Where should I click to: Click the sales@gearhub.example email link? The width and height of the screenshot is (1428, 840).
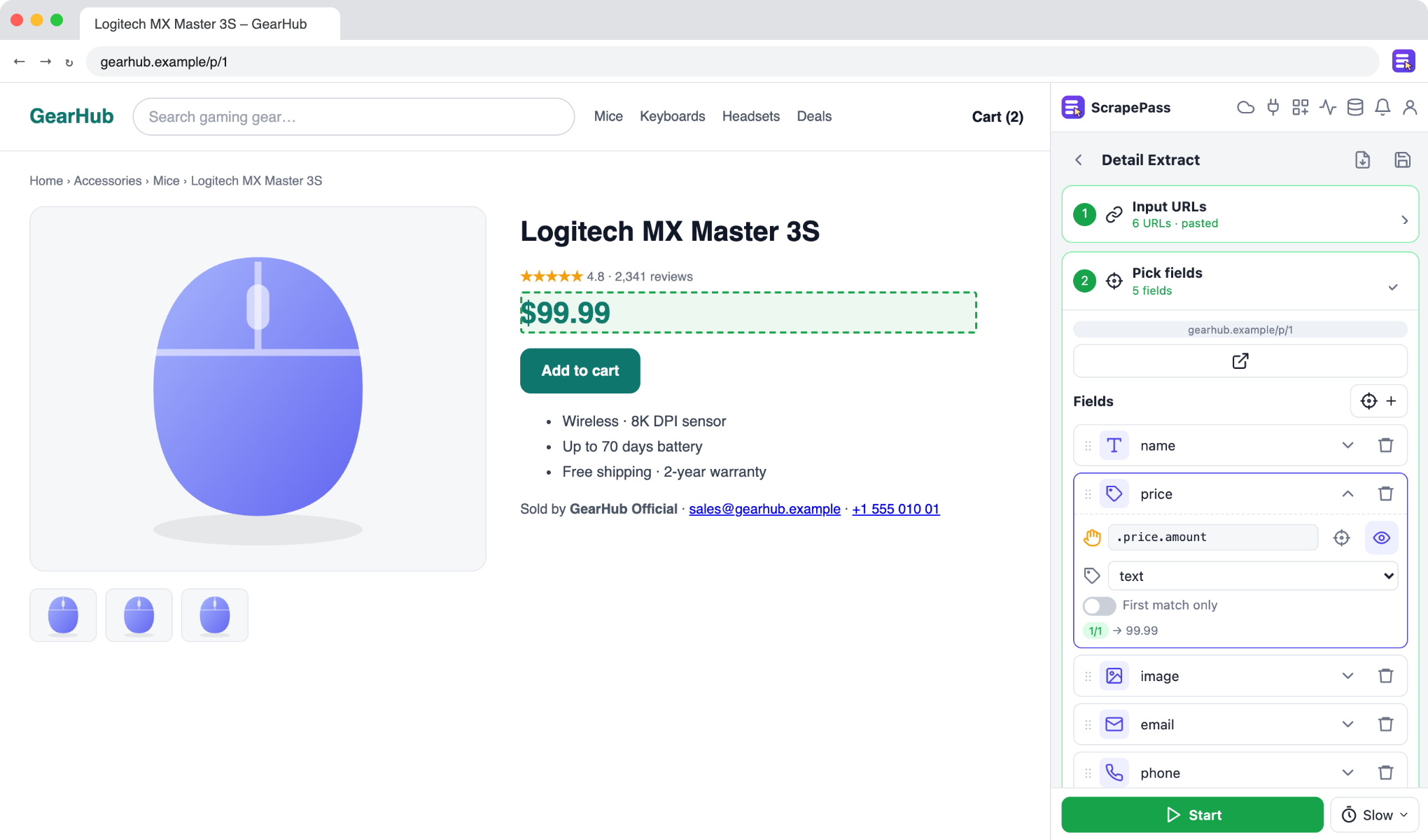(764, 509)
